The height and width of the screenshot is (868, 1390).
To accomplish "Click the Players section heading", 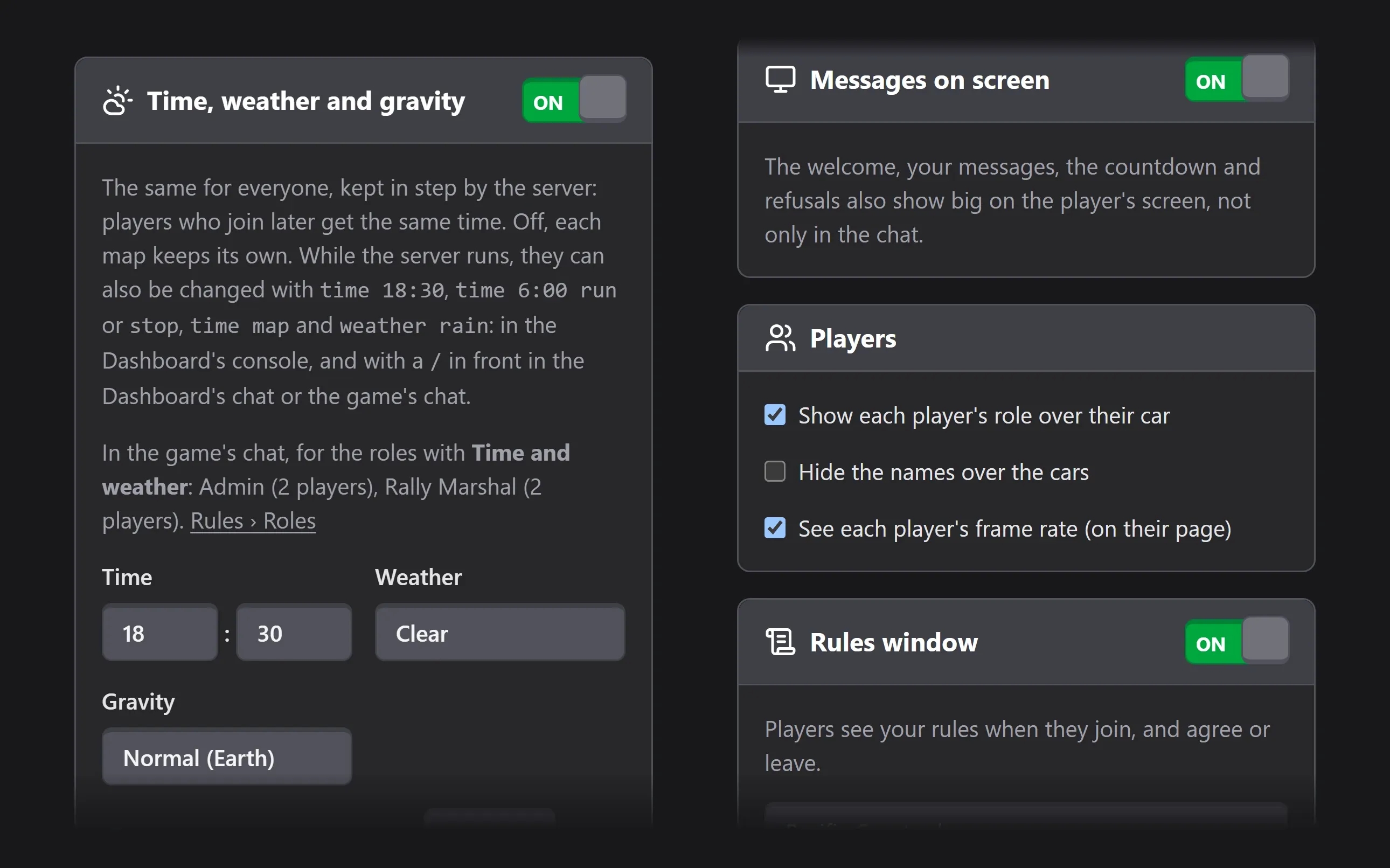I will pyautogui.click(x=853, y=338).
